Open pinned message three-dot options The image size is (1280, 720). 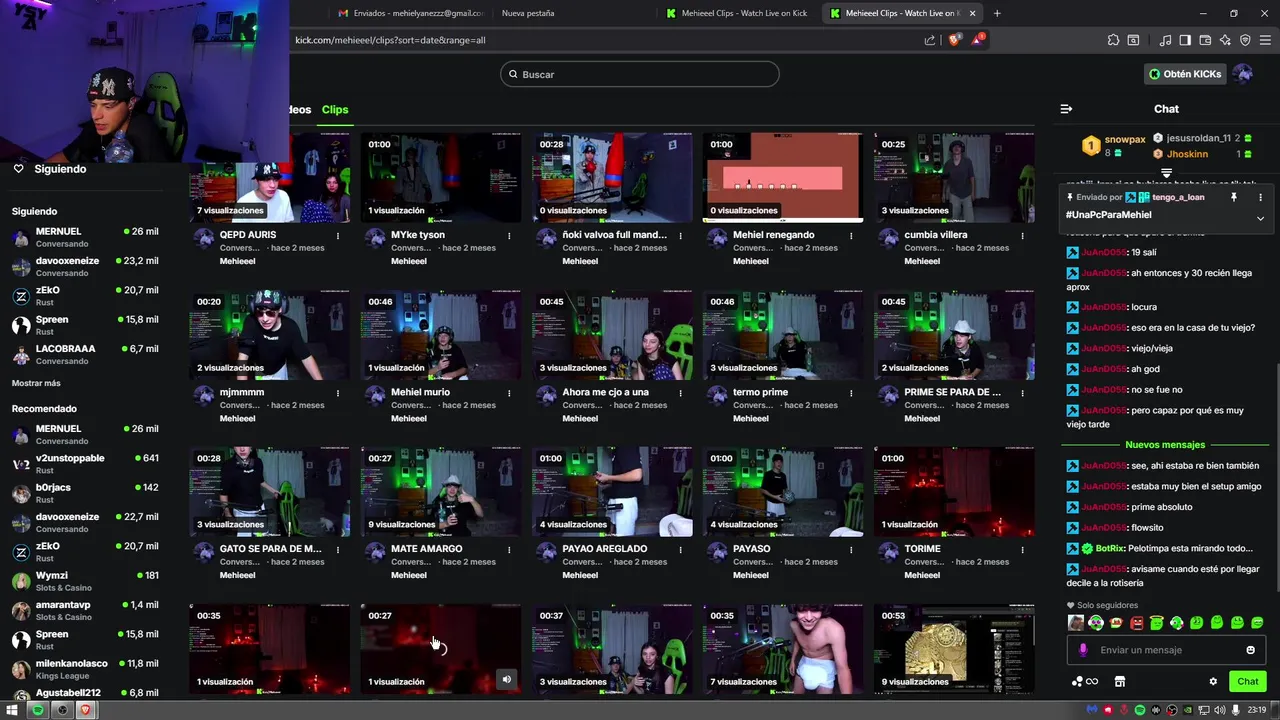[1260, 198]
